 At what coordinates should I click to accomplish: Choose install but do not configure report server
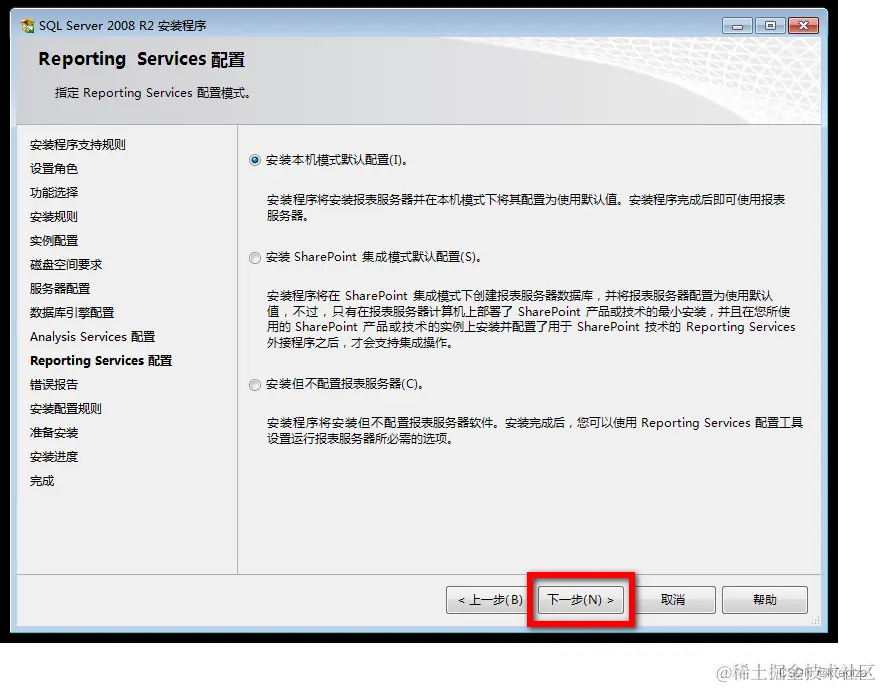coord(255,385)
